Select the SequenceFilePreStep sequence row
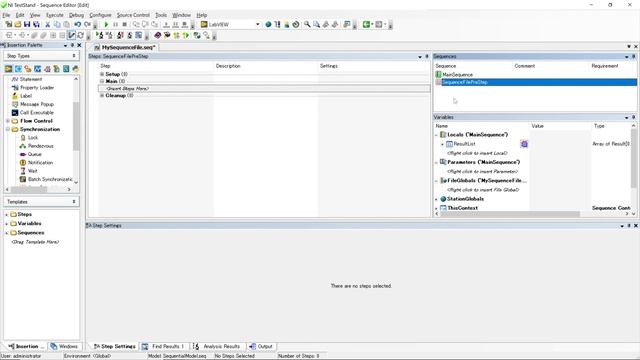The height and width of the screenshot is (360, 640). (x=536, y=82)
